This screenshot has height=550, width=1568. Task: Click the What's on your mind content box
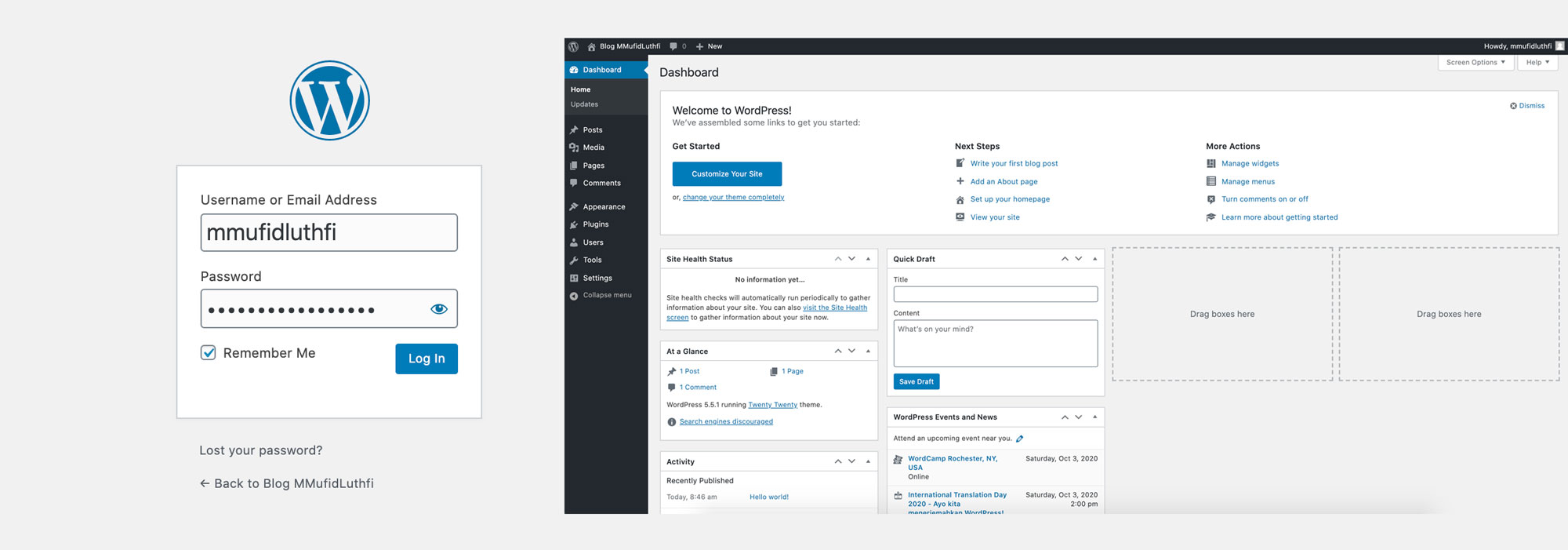coord(996,344)
